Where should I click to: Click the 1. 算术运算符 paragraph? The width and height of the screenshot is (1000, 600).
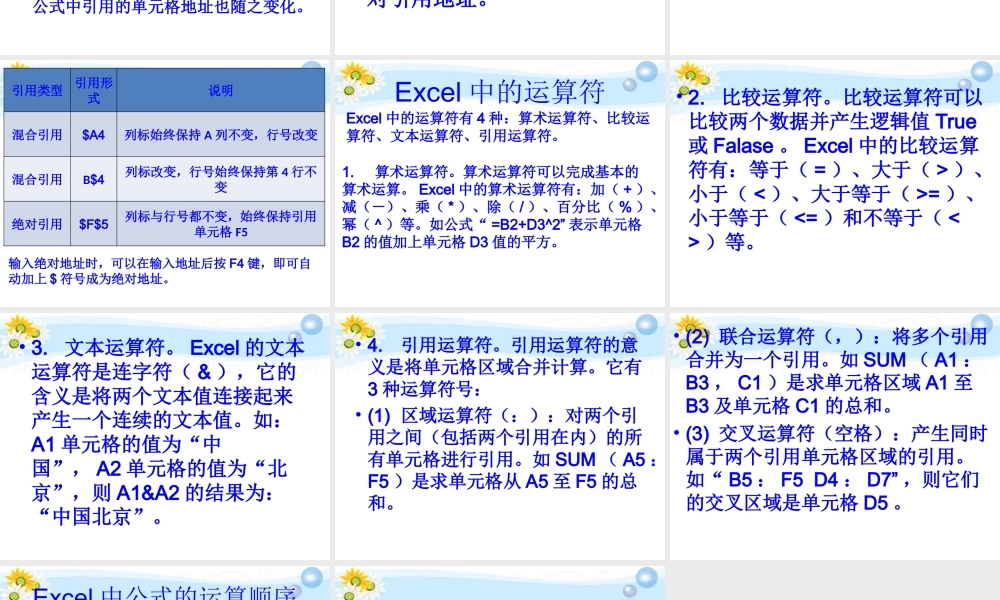(499, 207)
